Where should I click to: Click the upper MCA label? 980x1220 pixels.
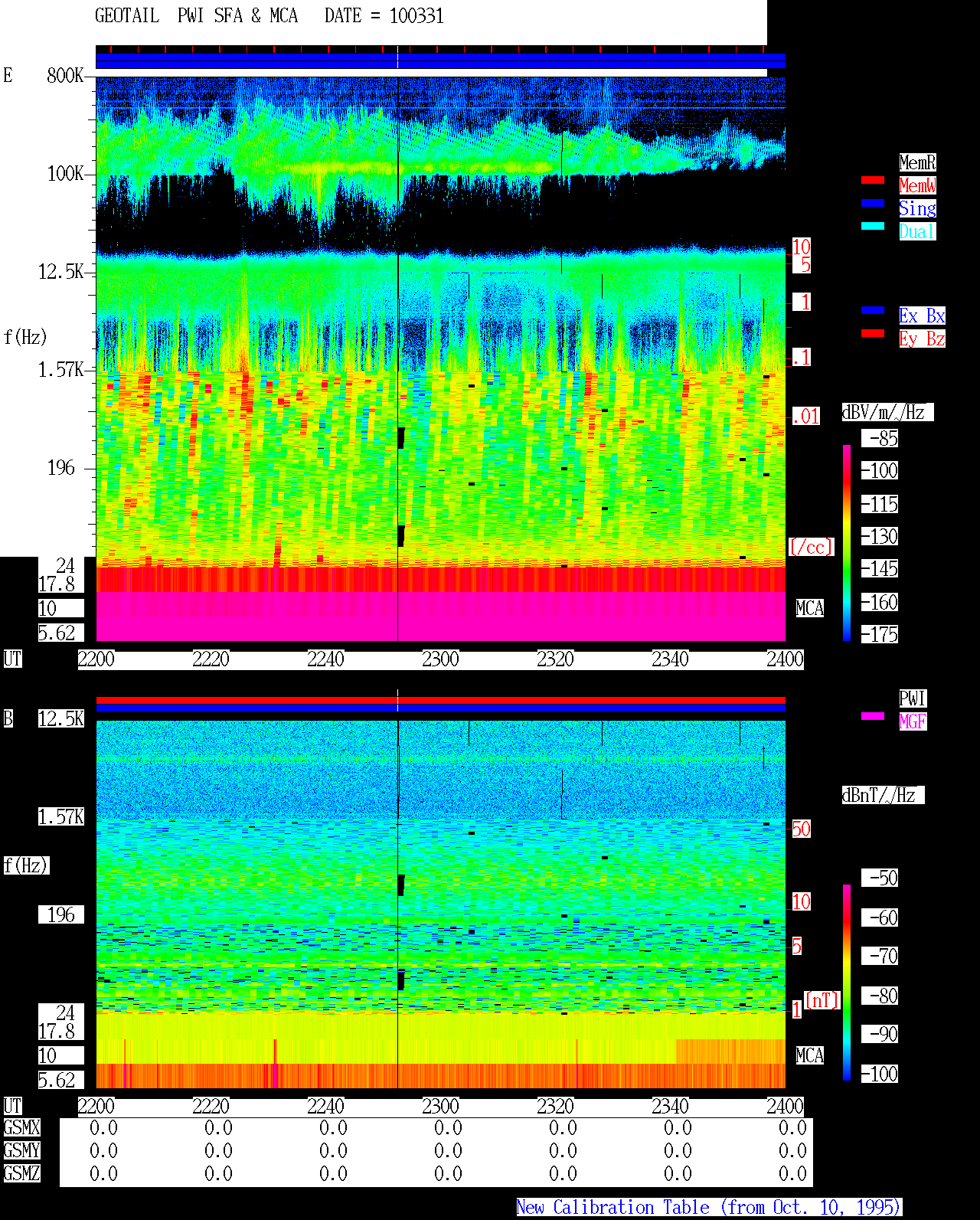pos(809,609)
